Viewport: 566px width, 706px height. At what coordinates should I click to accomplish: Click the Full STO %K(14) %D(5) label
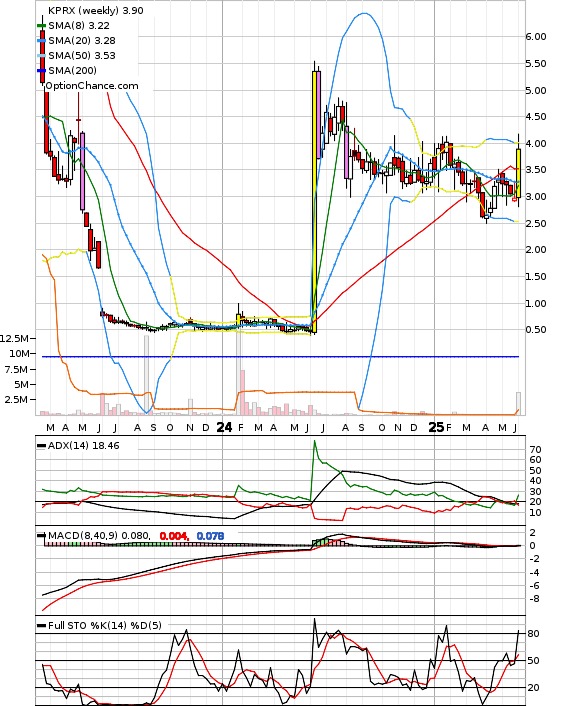(x=104, y=625)
